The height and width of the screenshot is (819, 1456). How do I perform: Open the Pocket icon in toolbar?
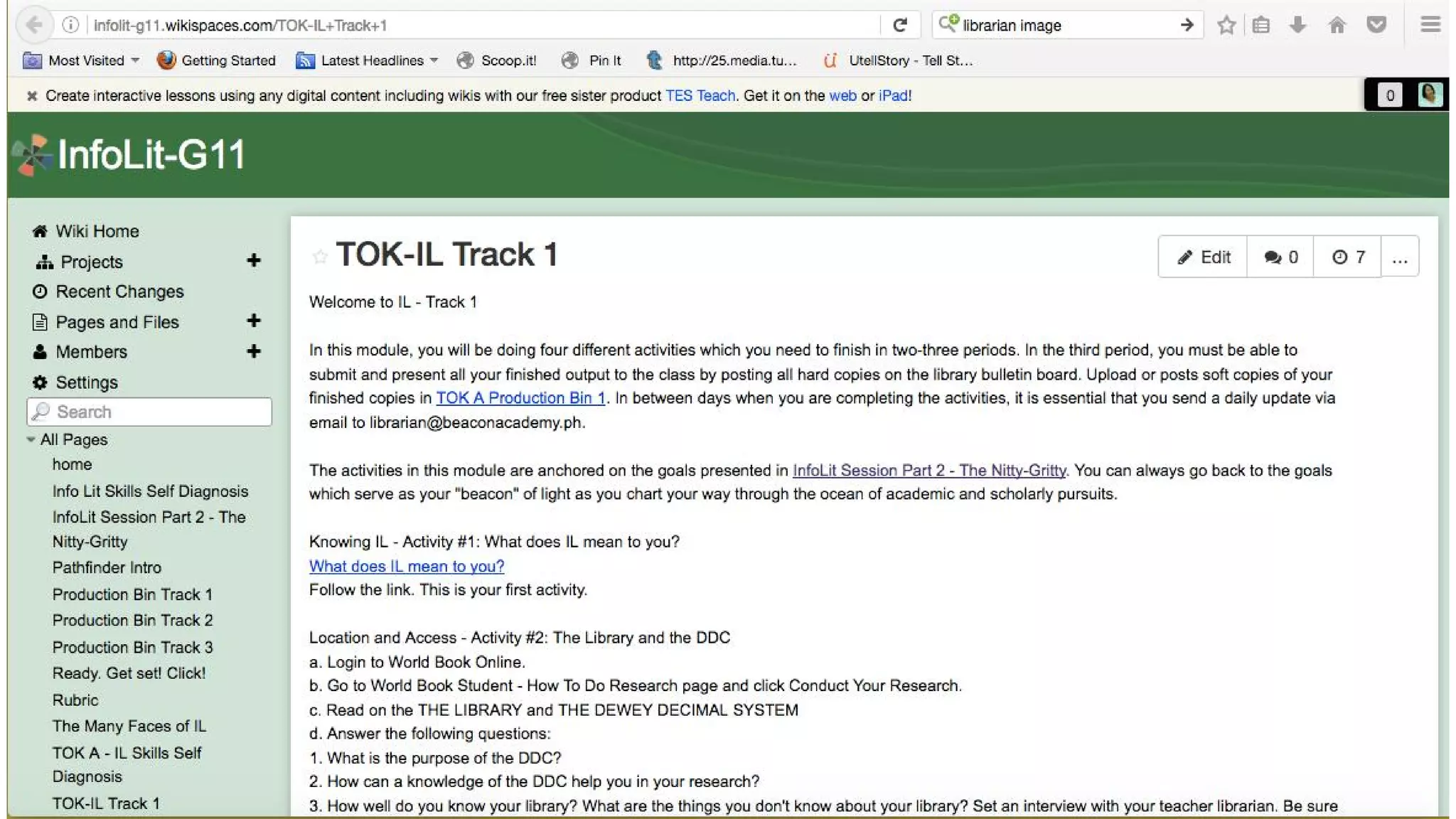click(x=1376, y=25)
